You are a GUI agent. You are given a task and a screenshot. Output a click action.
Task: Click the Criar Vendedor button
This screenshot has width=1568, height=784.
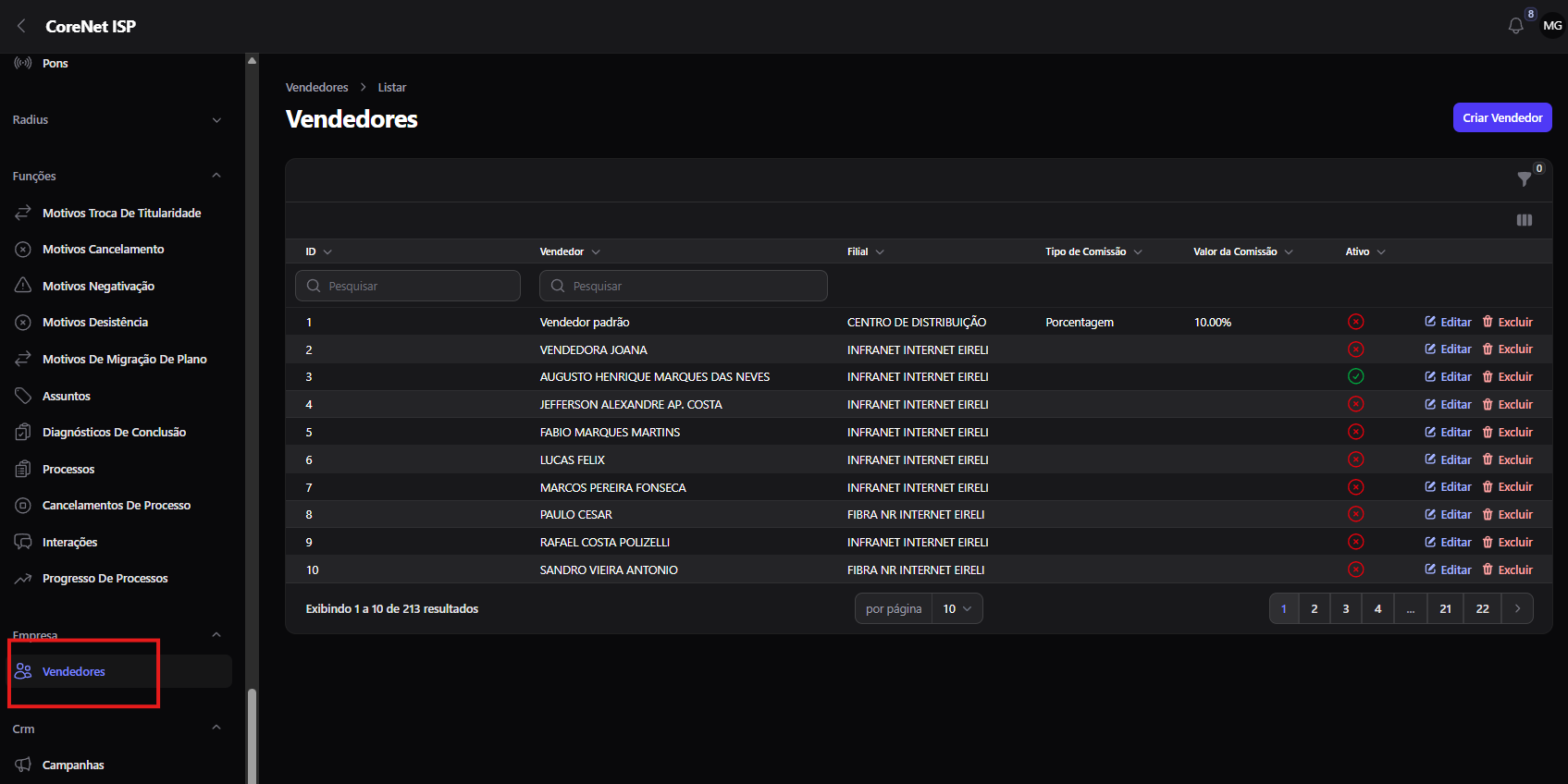pyautogui.click(x=1502, y=117)
